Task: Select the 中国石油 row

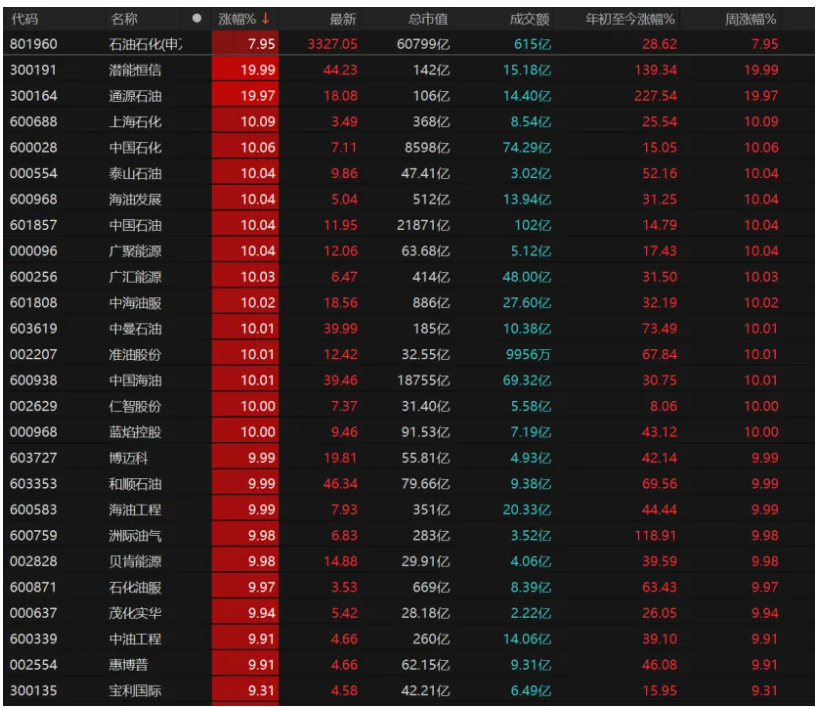Action: [x=135, y=225]
